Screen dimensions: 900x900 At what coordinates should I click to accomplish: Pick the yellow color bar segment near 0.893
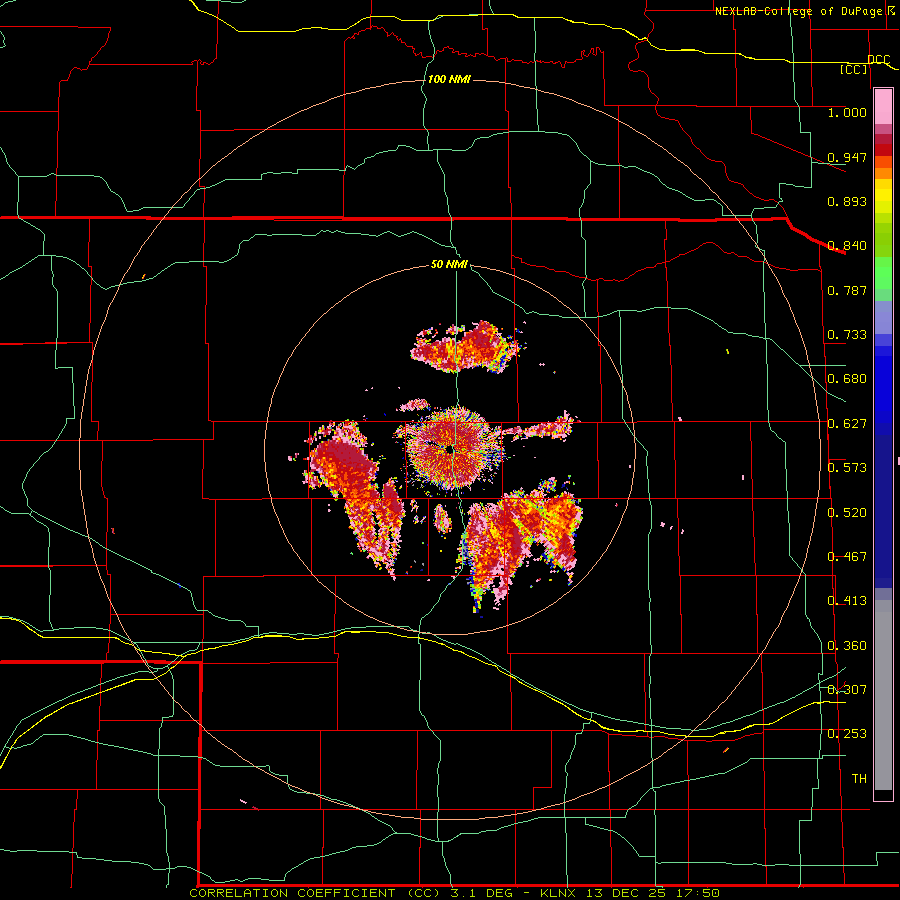click(883, 201)
